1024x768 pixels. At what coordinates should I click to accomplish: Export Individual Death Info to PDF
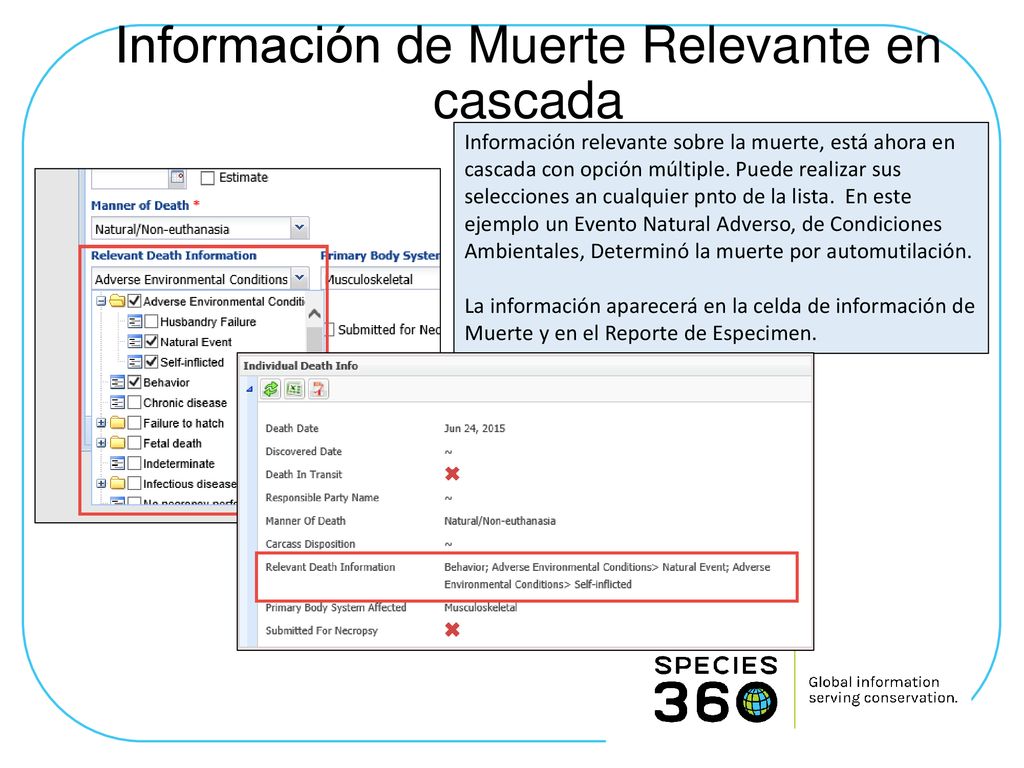pos(318,389)
